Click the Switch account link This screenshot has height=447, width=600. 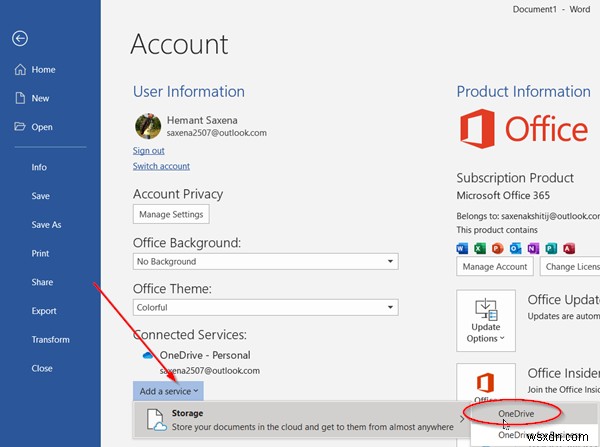coord(161,166)
